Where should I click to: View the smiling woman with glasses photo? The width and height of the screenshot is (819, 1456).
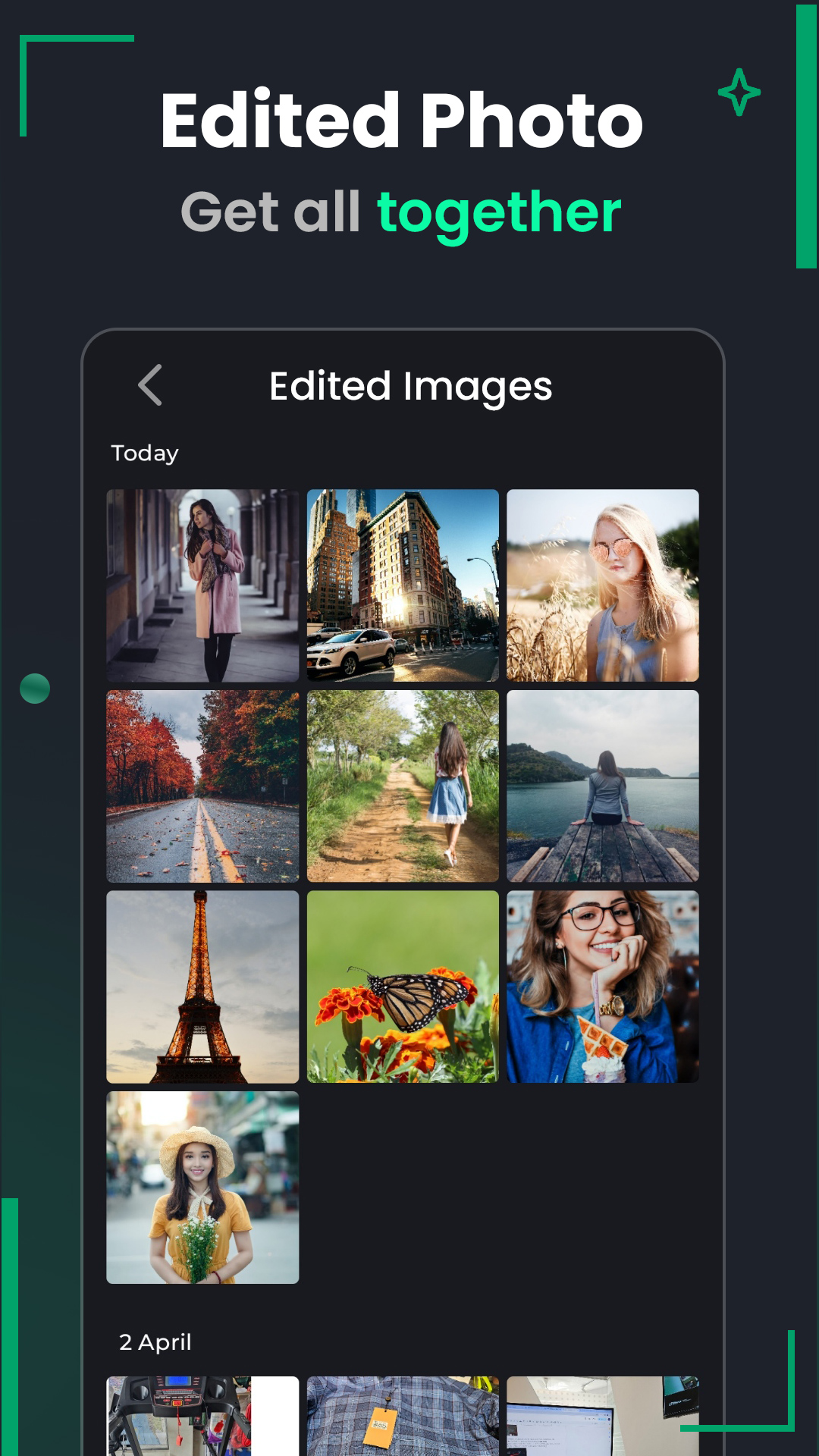pyautogui.click(x=602, y=987)
